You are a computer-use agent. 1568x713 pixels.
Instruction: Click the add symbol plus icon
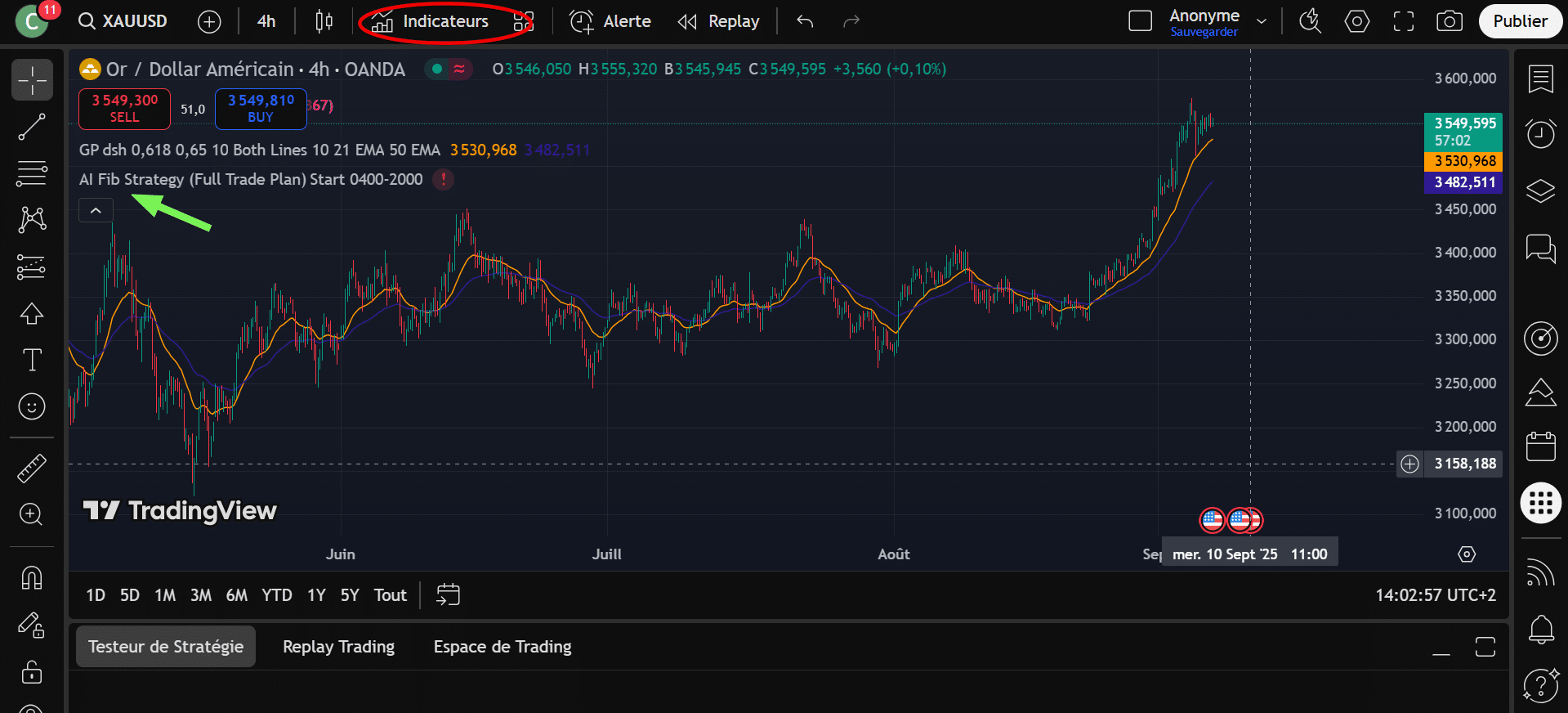click(x=209, y=22)
